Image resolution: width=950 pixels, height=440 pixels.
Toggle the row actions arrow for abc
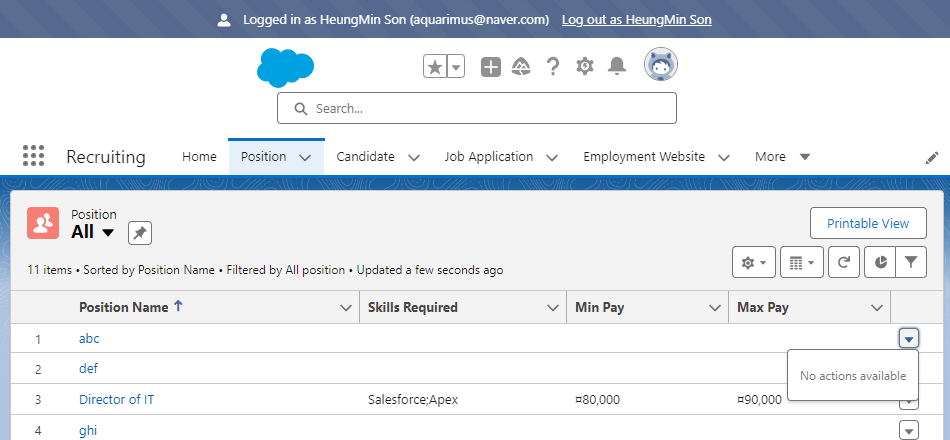(x=909, y=338)
